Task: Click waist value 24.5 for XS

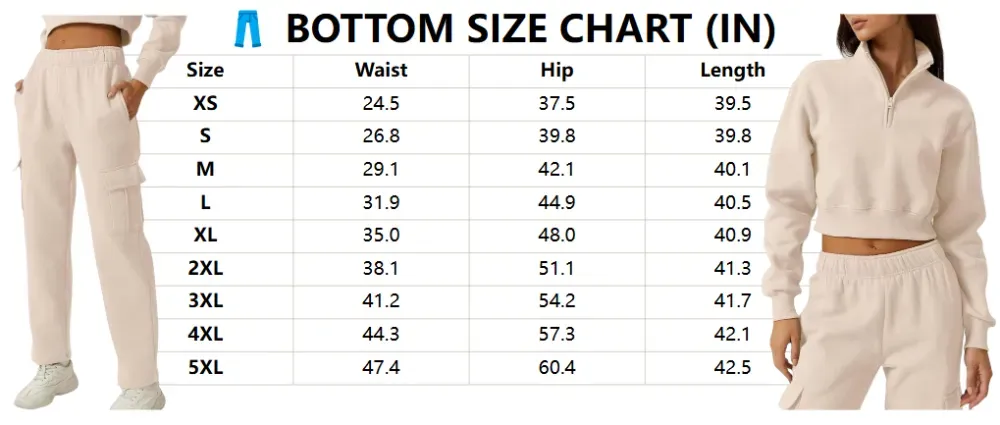Action: pos(381,103)
